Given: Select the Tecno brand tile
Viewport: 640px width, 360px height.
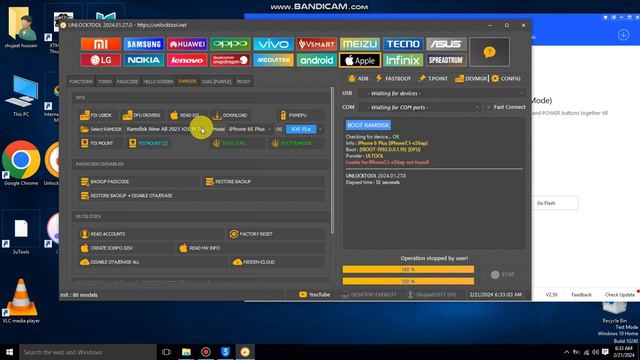Looking at the screenshot, I should tap(403, 44).
